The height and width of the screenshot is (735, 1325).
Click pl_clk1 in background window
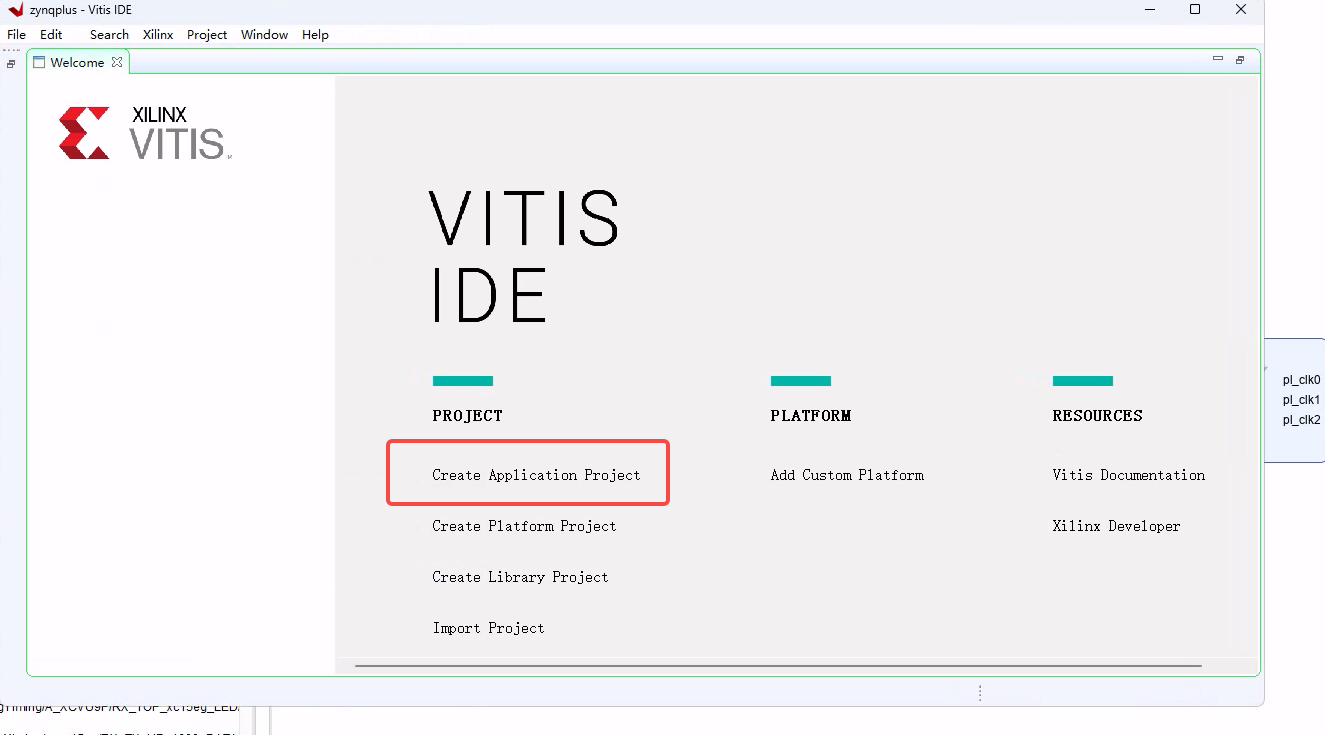pos(1301,400)
